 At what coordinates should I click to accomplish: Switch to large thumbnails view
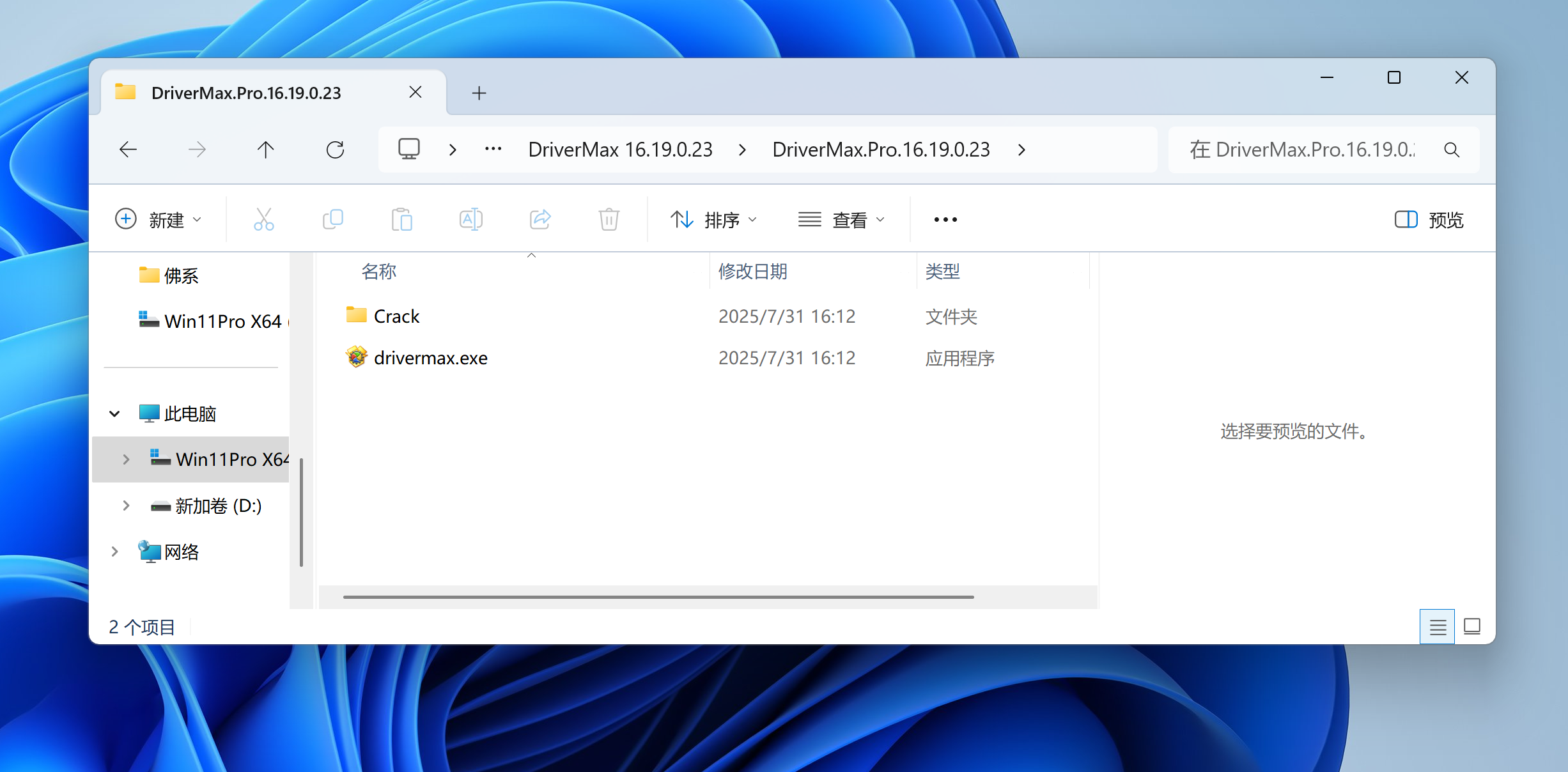(x=1472, y=627)
